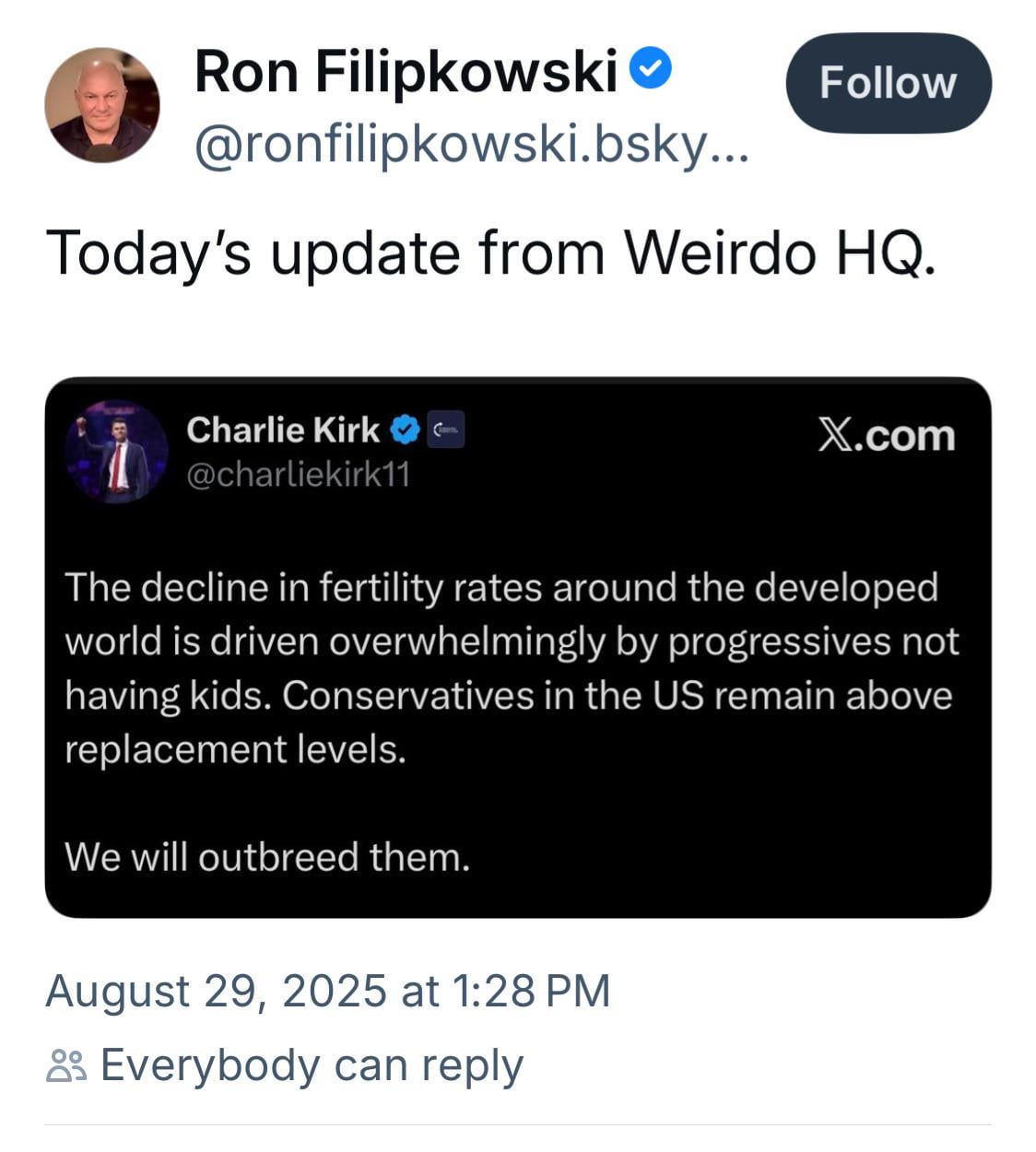The width and height of the screenshot is (1036, 1152).
Task: Click the Charlie Kirk name in the embed
Action: 282,429
